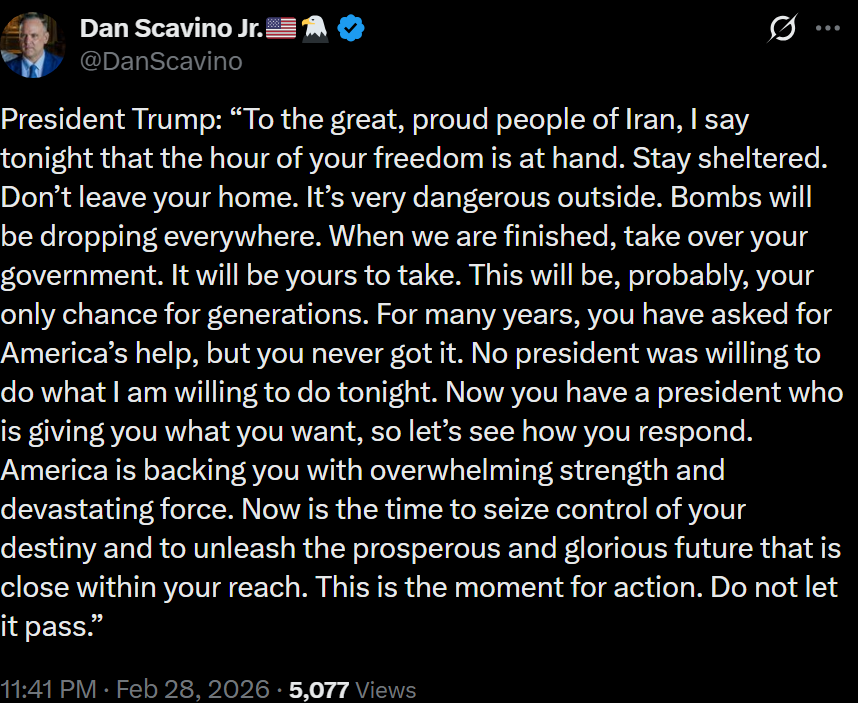Viewport: 858px width, 703px height.
Task: Click the closing words "it pass."
Action: point(51,626)
